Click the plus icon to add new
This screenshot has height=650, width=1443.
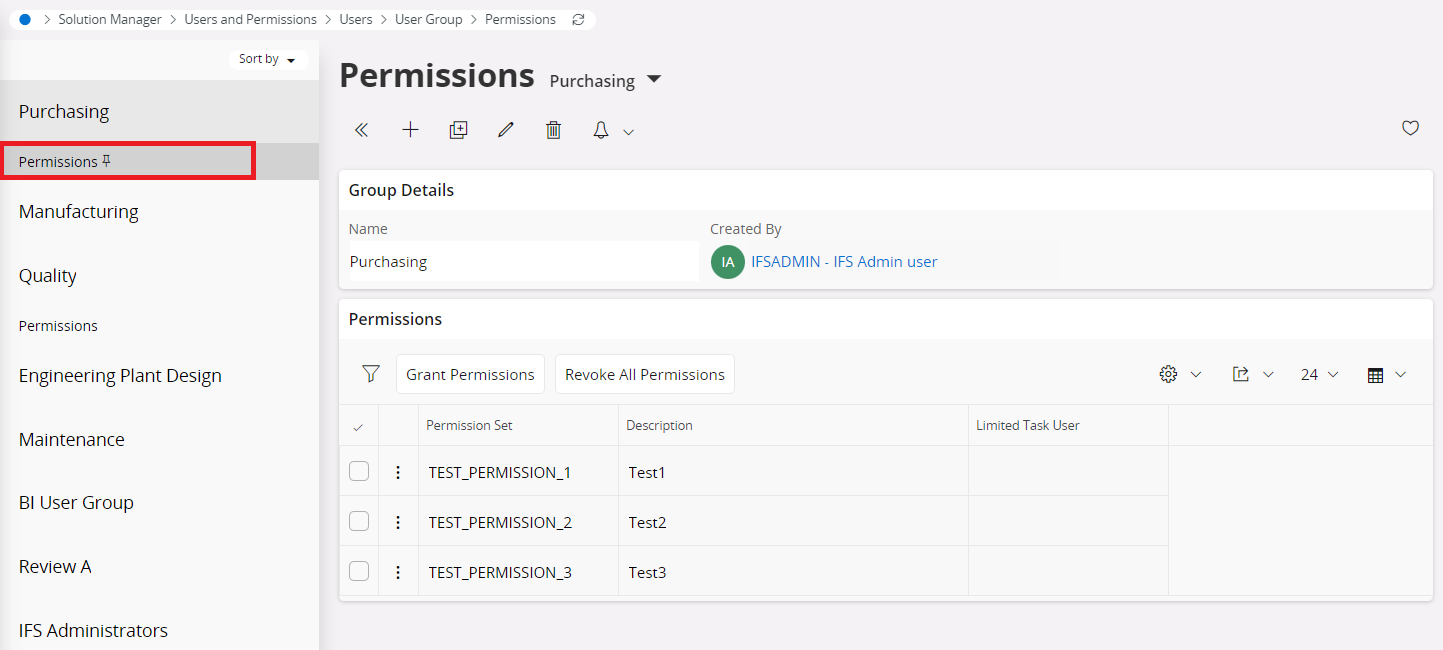[410, 130]
